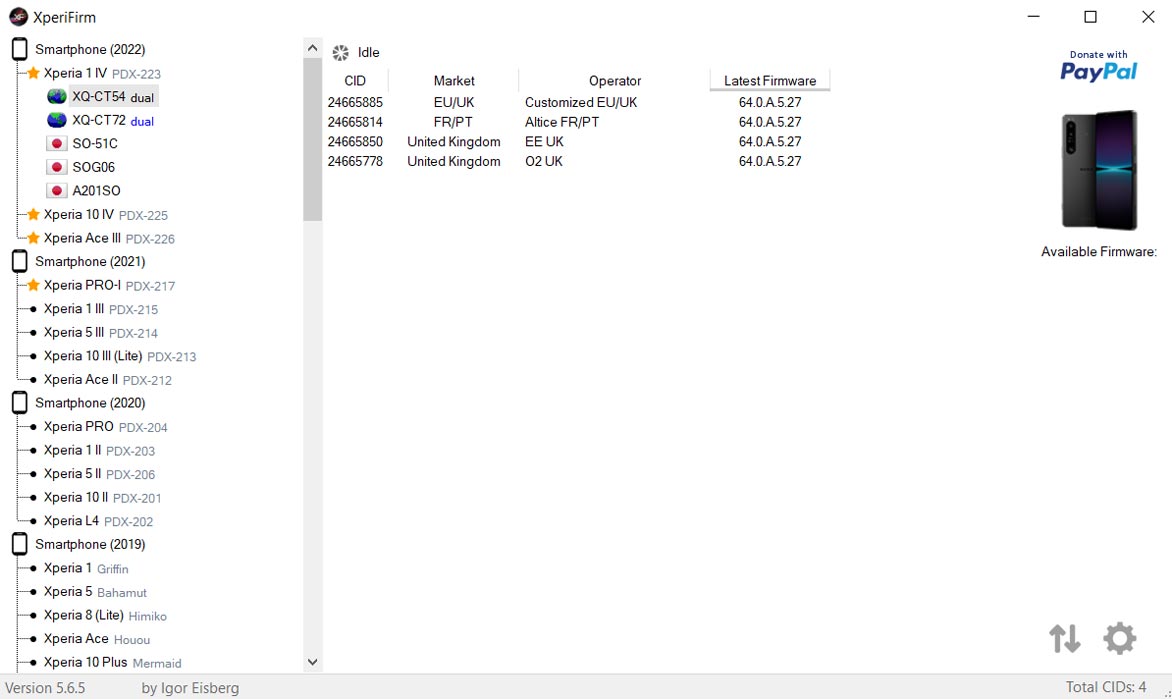The image size is (1172, 700).
Task: Open Xperia L4 PDX-202
Action: point(98,521)
